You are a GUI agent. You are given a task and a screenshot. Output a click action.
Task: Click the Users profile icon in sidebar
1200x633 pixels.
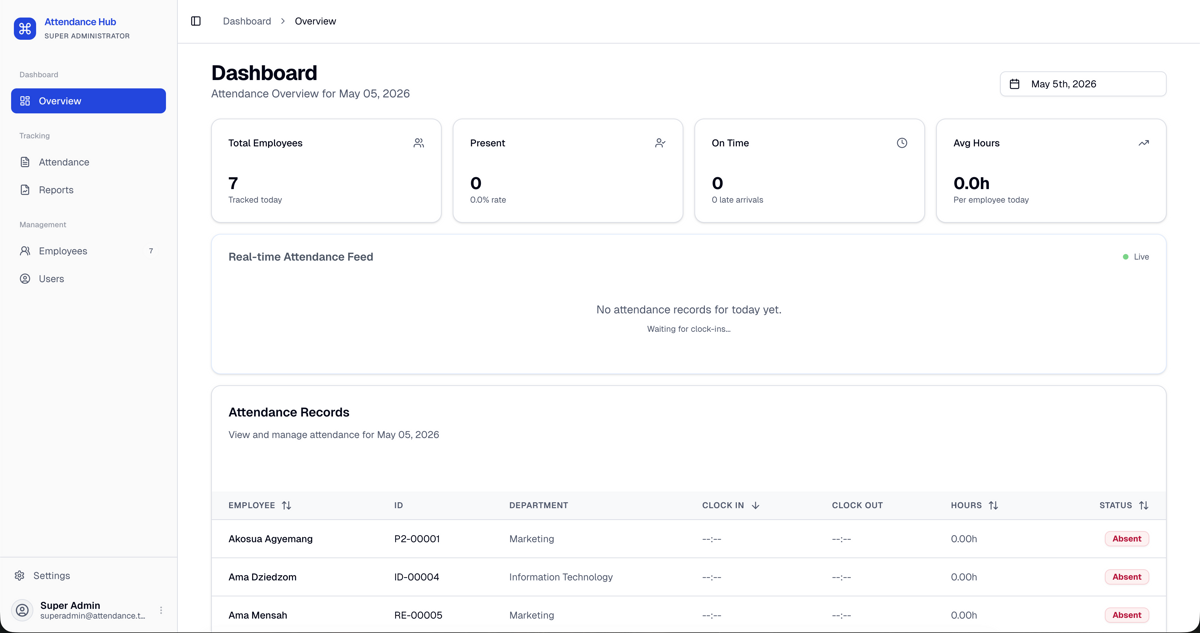click(x=25, y=279)
